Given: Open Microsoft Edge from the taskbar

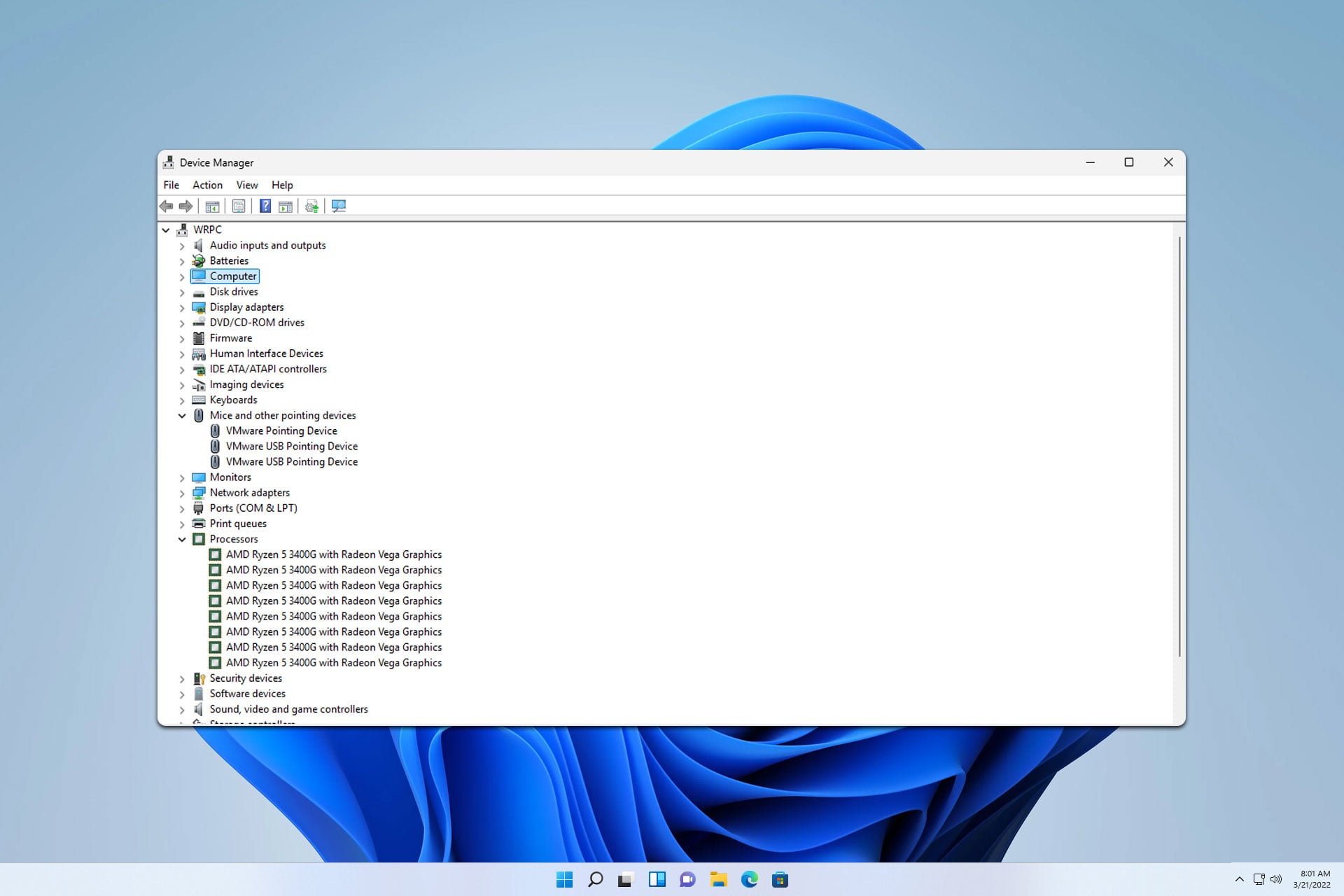Looking at the screenshot, I should pyautogui.click(x=750, y=879).
